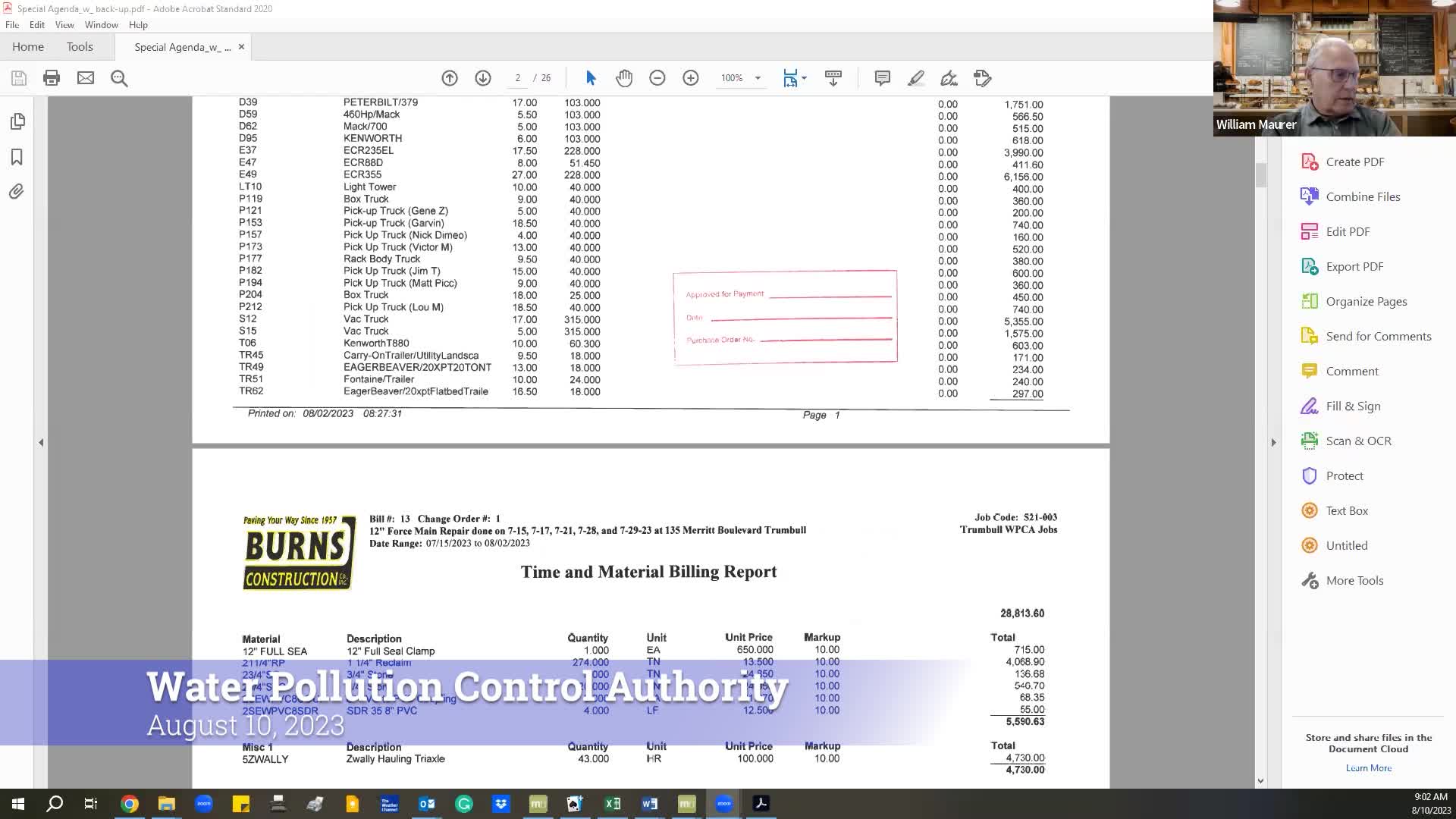Show the bookmarks panel
This screenshot has height=819, width=1456.
click(17, 157)
